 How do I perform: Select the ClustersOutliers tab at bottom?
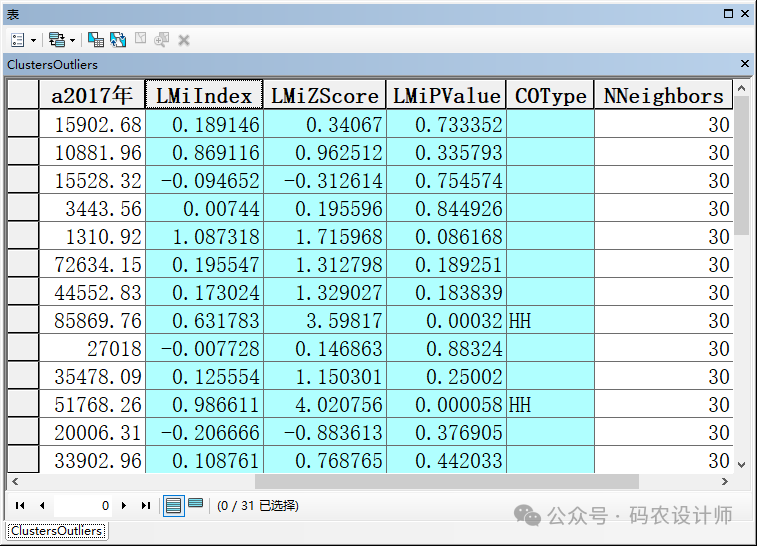56,531
